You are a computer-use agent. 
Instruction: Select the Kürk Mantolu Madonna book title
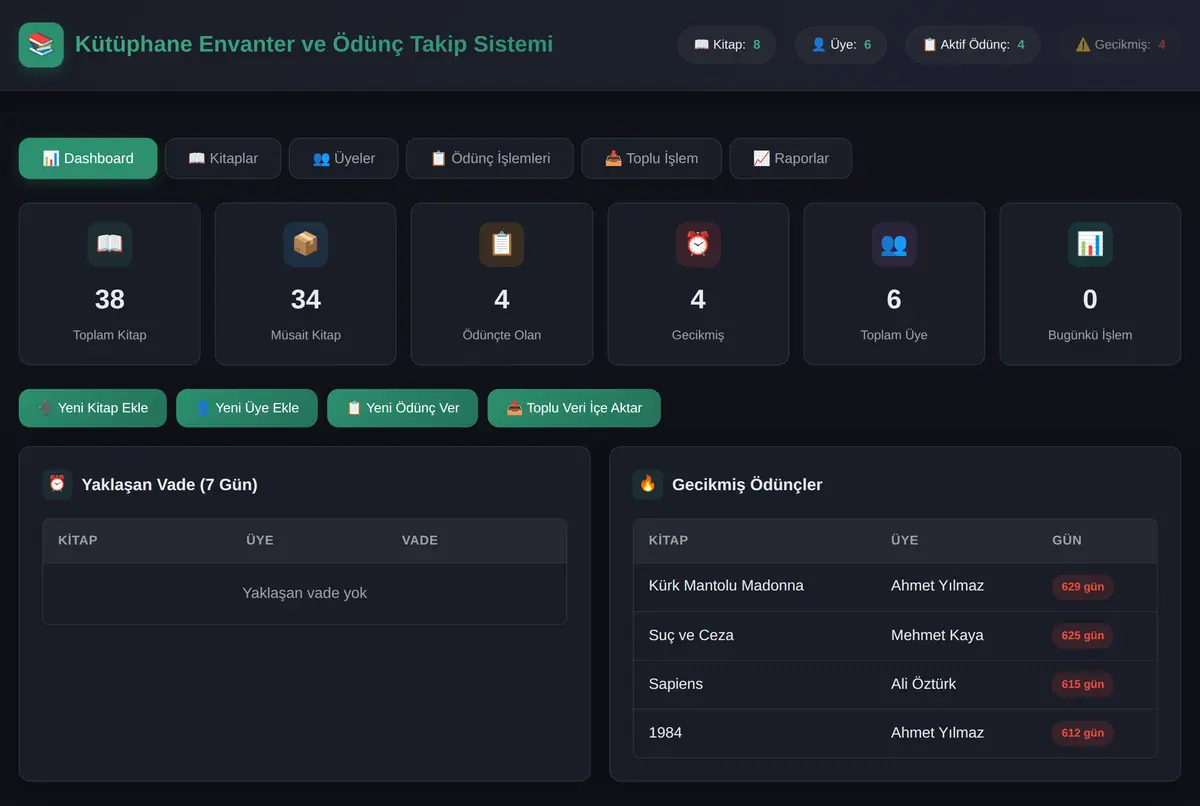(x=726, y=586)
